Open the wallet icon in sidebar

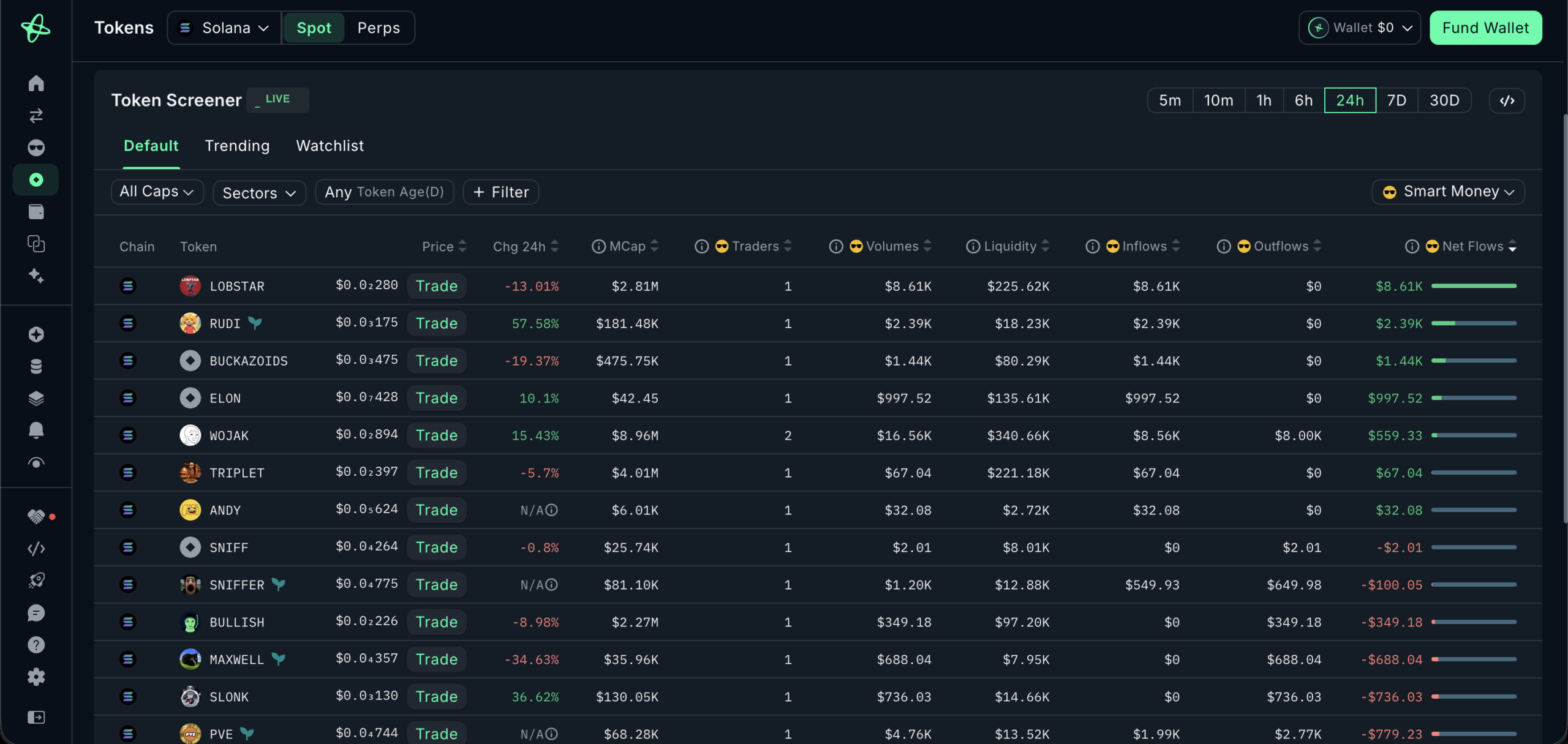click(x=36, y=212)
